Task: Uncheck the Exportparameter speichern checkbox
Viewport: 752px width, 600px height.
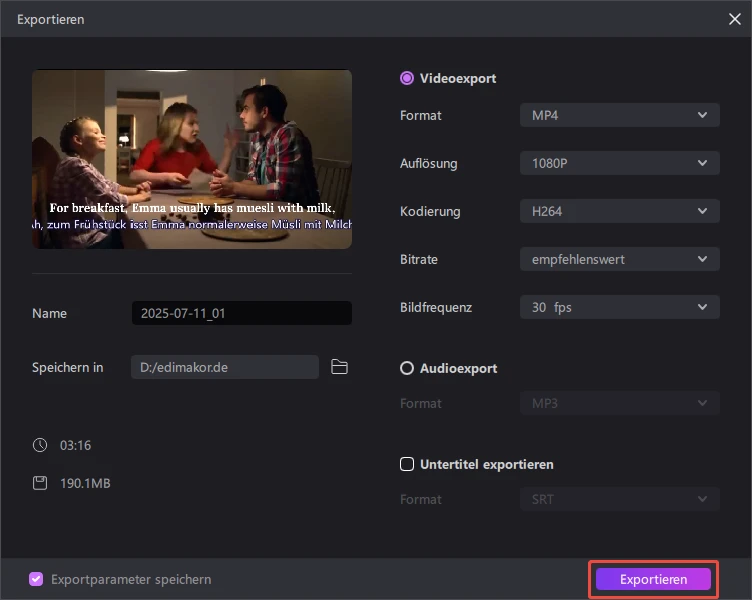Action: pos(37,579)
